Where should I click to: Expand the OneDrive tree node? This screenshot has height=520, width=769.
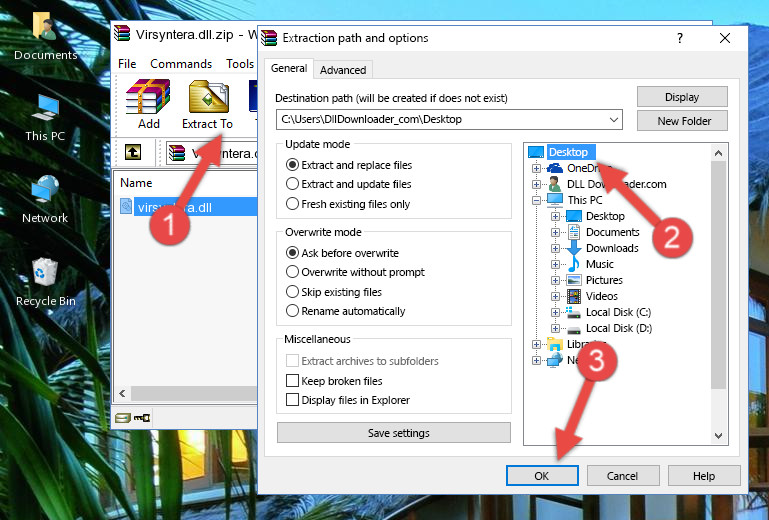coord(537,168)
